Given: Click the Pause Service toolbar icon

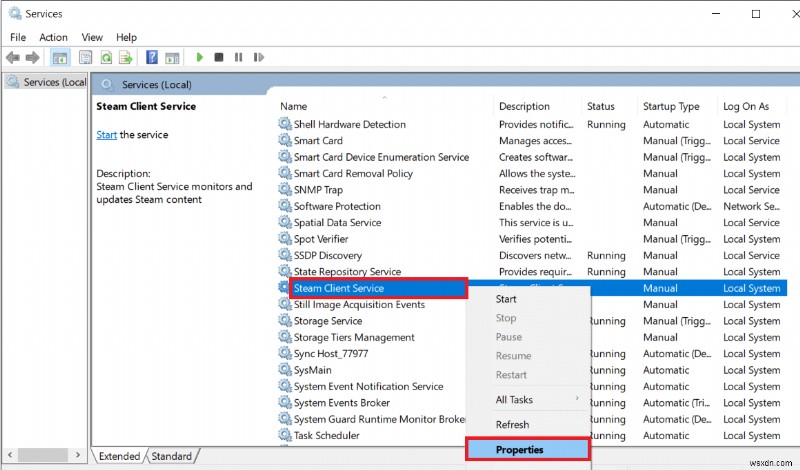Looking at the screenshot, I should (238, 58).
